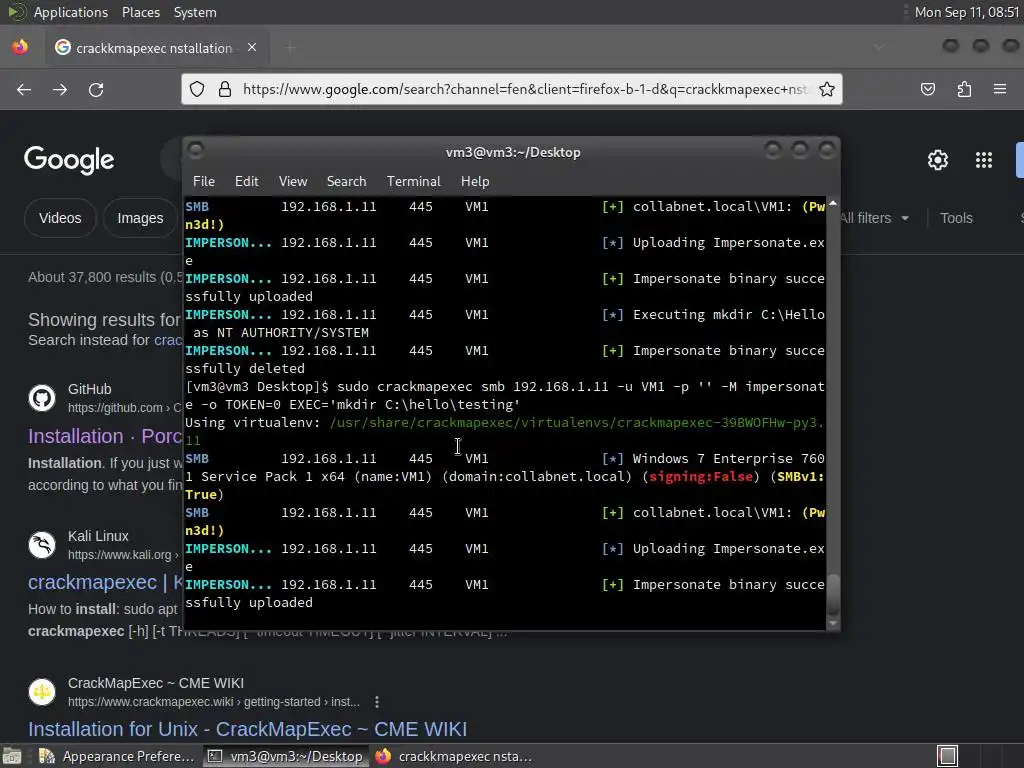Select the crackkmapexec nstallation tab
The height and width of the screenshot is (768, 1024).
(x=157, y=48)
